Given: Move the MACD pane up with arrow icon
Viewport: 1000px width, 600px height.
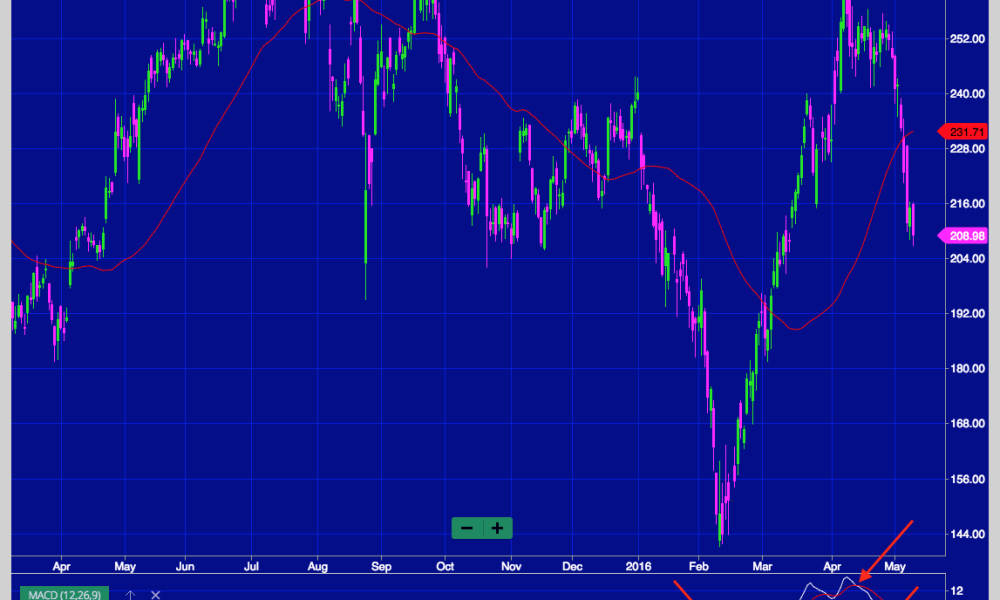Looking at the screenshot, I should tap(129, 595).
